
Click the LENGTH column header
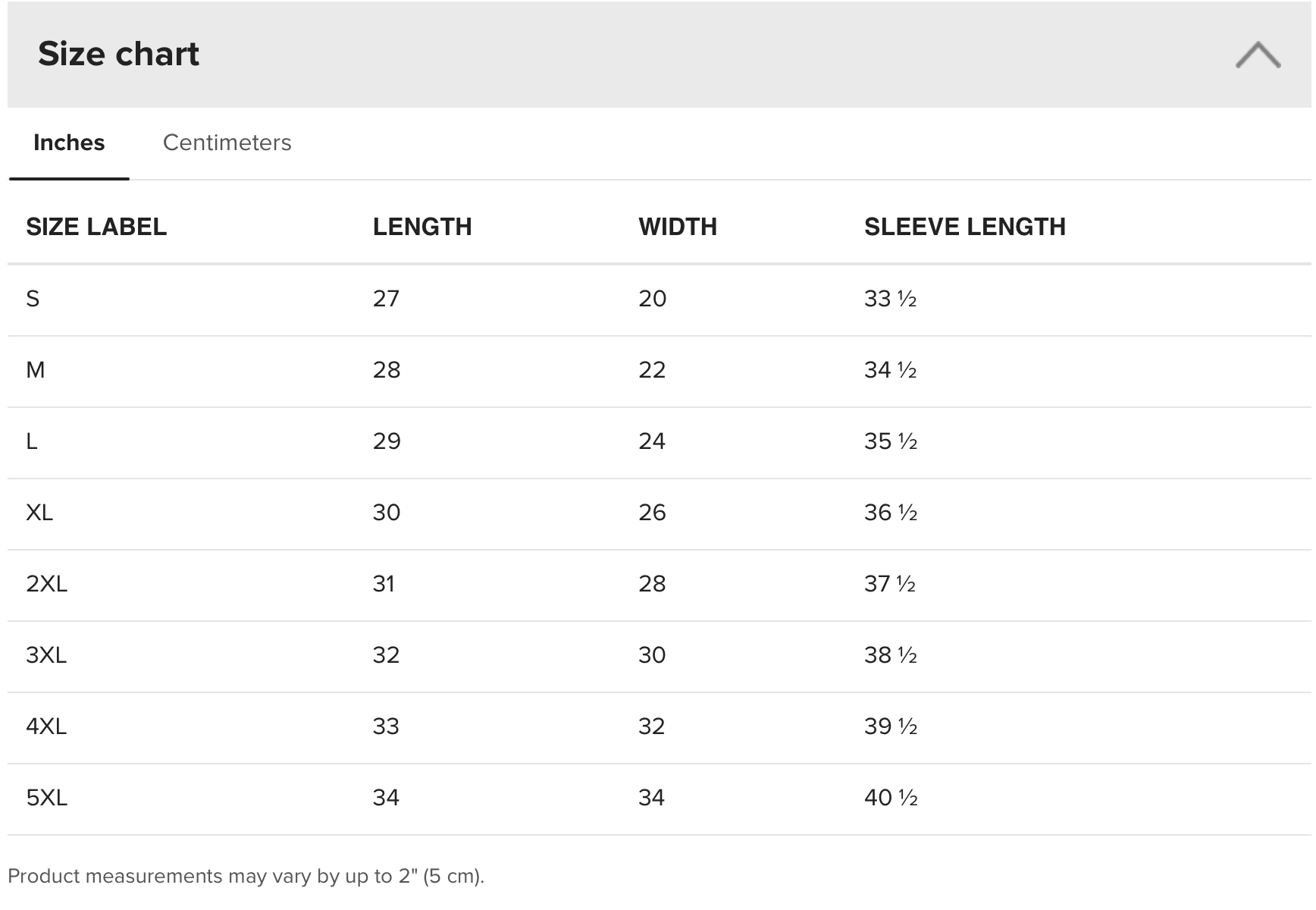[422, 227]
